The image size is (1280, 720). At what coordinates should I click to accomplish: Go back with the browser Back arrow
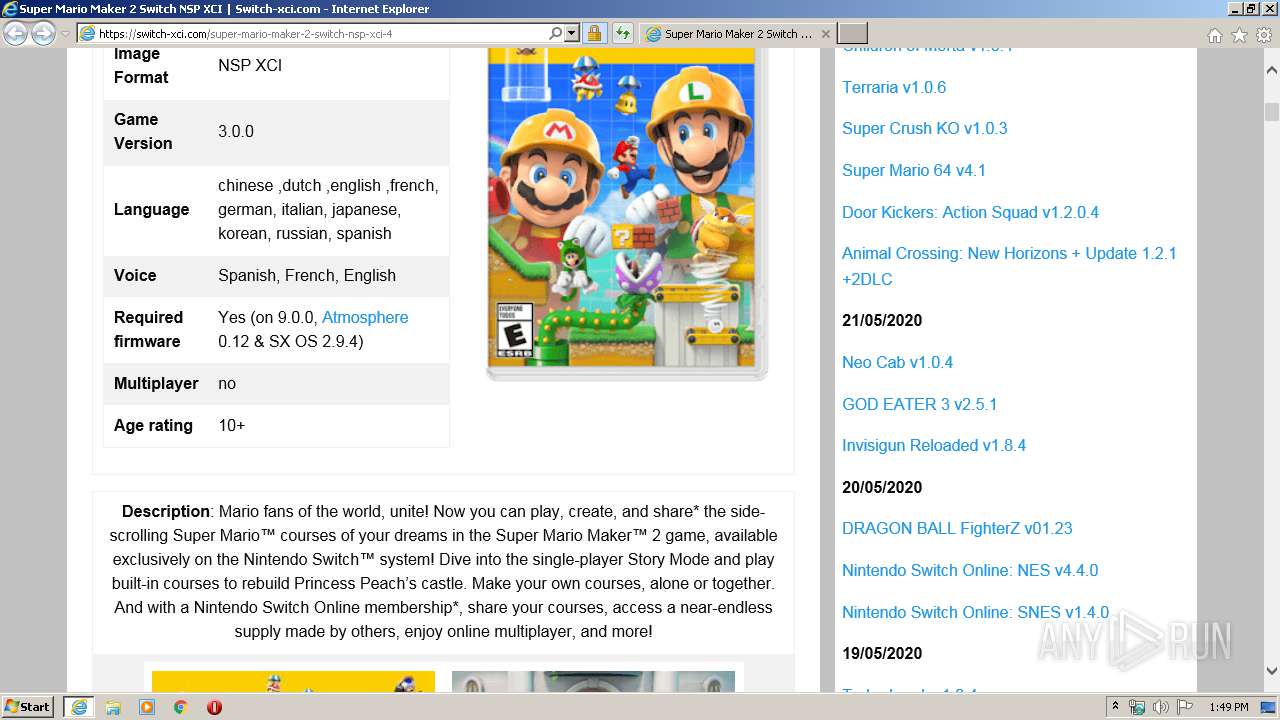(x=15, y=34)
